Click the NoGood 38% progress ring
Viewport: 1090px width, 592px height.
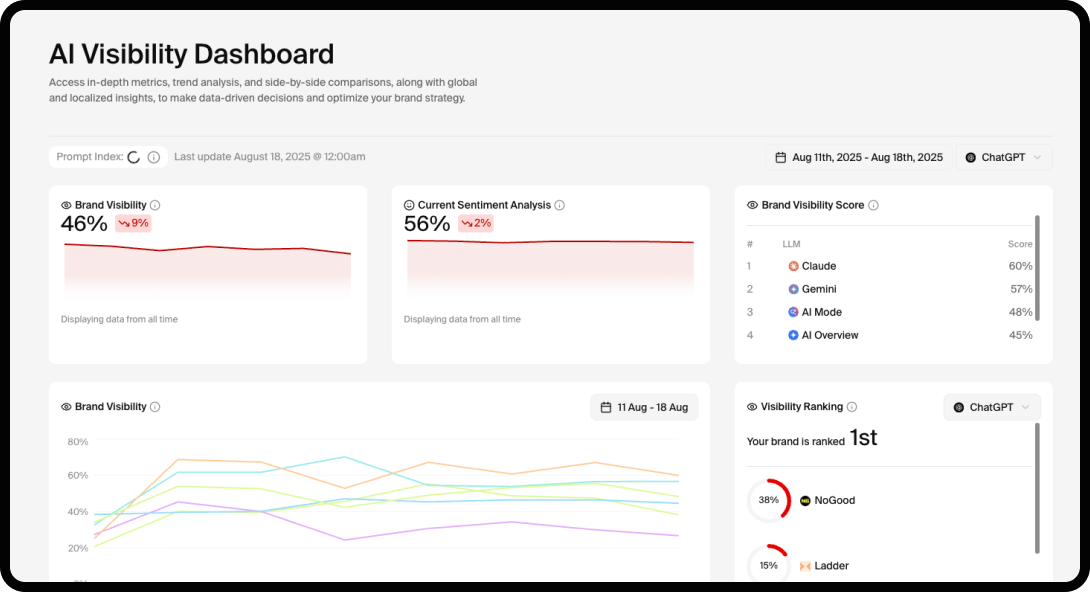pos(769,500)
